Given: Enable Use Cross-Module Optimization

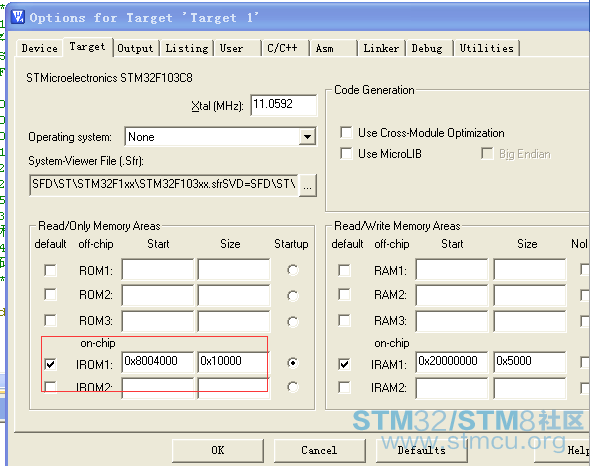Looking at the screenshot, I should pos(346,132).
